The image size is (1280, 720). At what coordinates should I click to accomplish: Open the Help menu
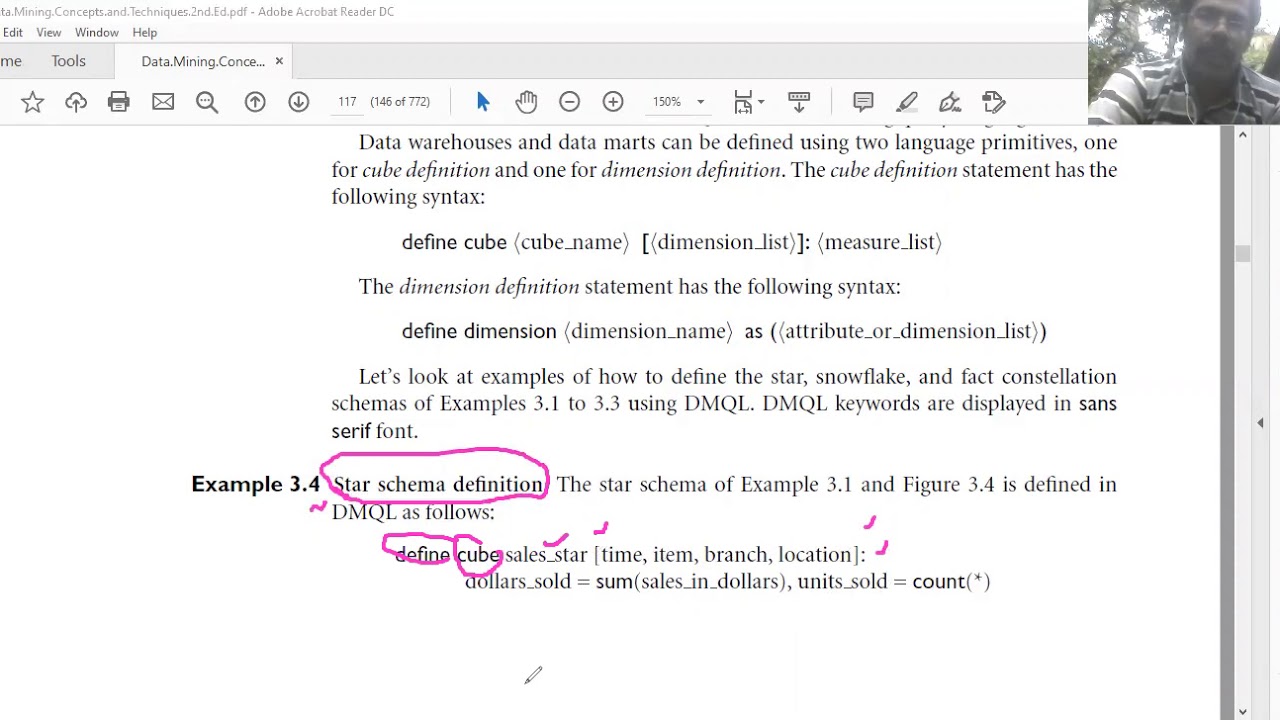(x=145, y=32)
